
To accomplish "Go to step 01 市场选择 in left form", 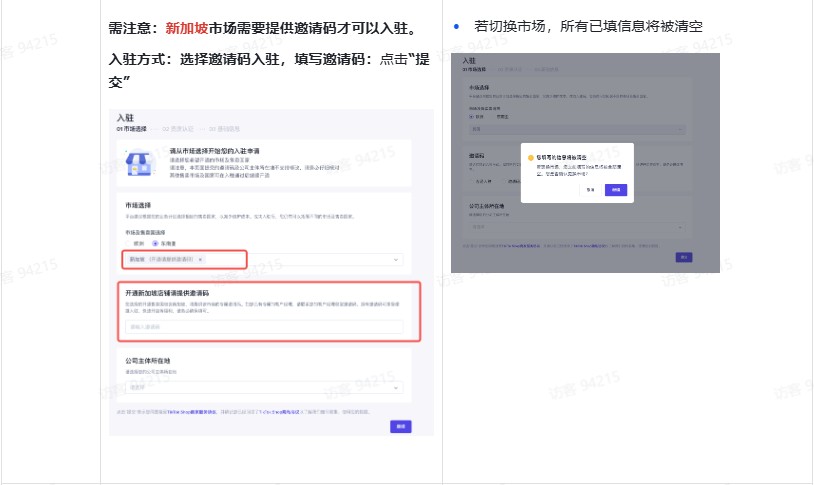I will point(132,129).
